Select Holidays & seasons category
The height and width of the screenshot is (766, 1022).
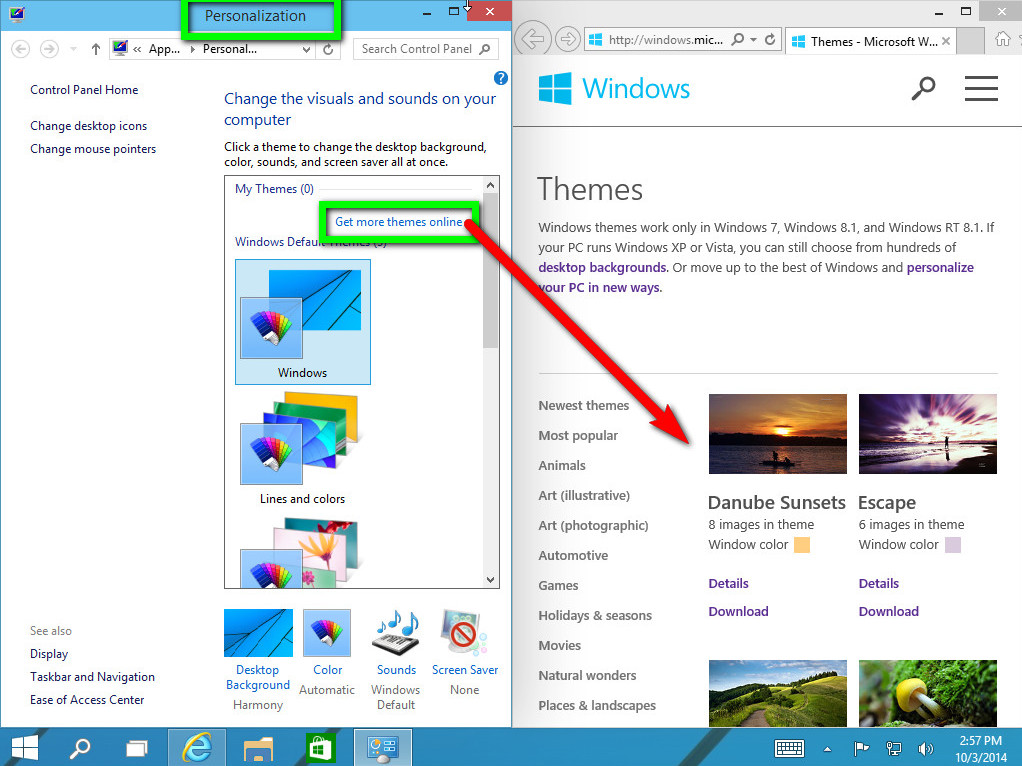tap(595, 615)
